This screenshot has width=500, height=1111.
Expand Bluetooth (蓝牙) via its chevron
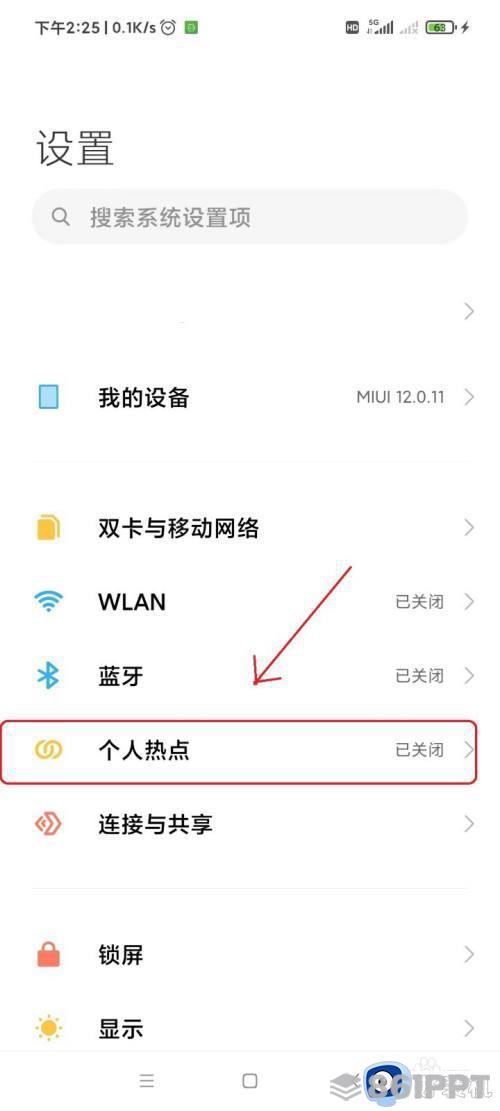(x=469, y=676)
